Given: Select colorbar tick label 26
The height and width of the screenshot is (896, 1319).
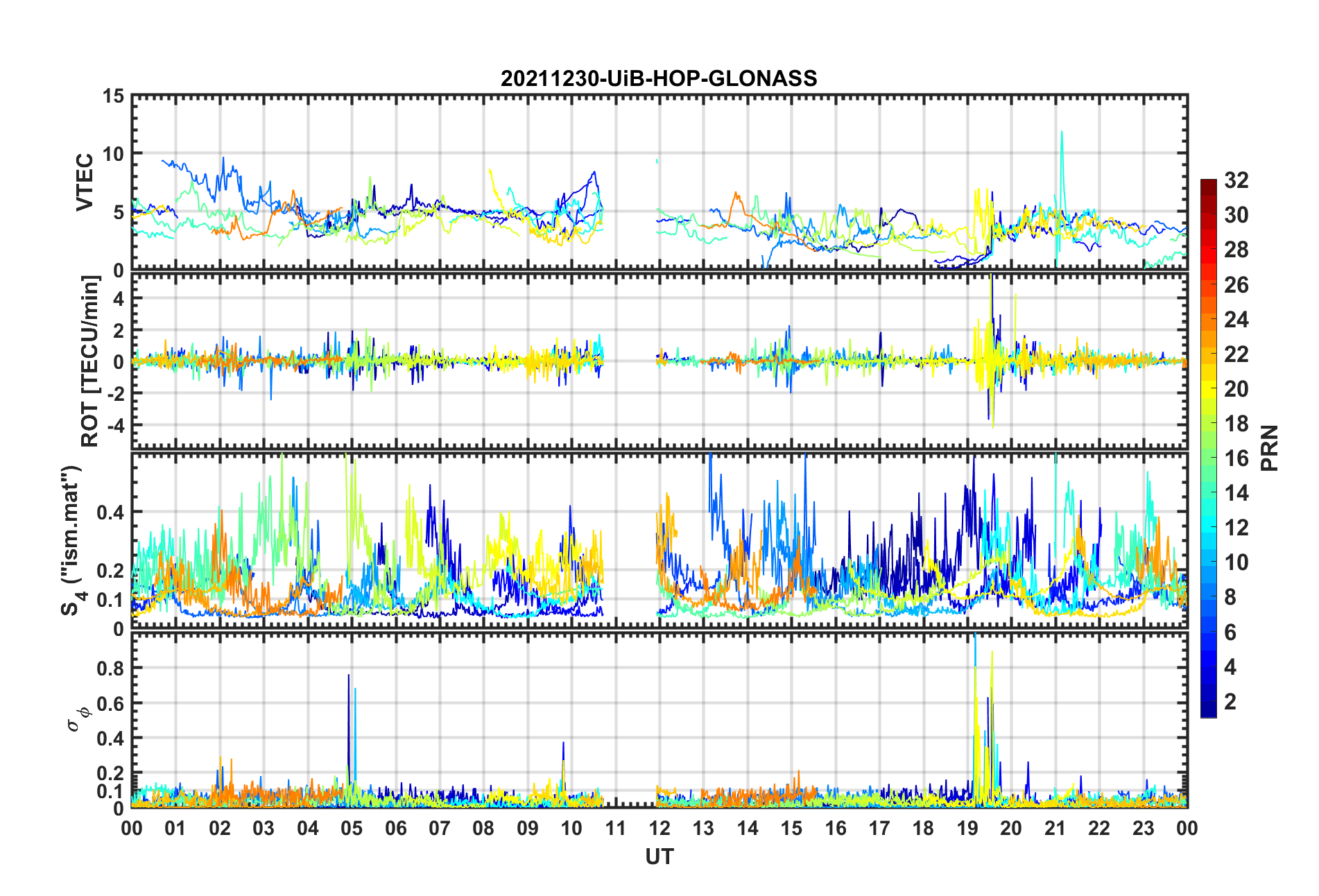Looking at the screenshot, I should point(1236,284).
